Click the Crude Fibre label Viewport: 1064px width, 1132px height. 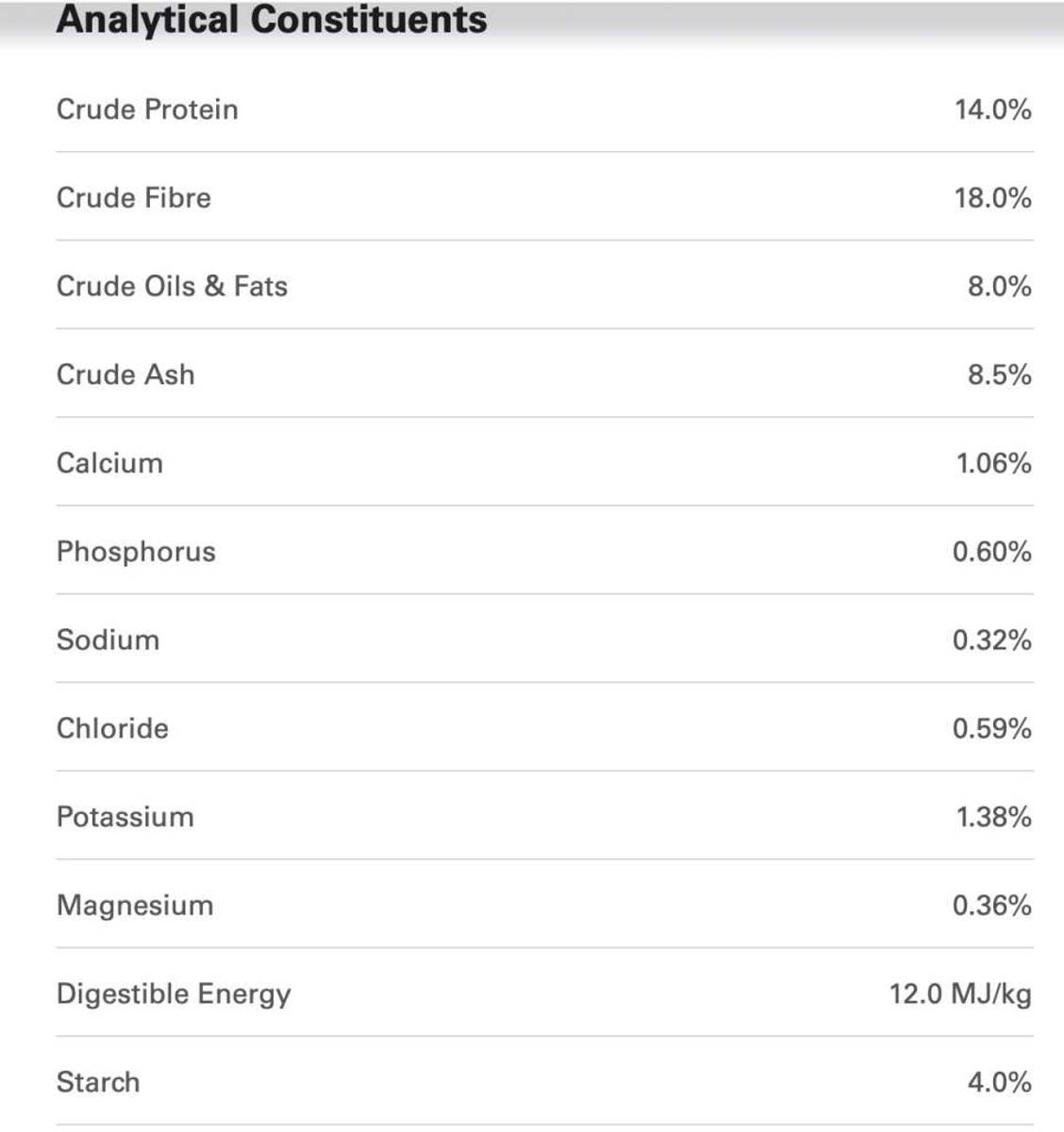click(134, 198)
